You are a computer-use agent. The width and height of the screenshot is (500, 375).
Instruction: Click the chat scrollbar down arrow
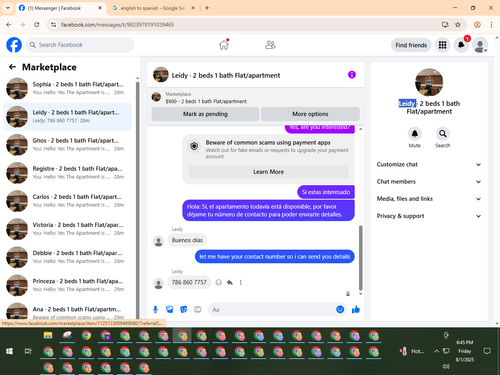pyautogui.click(x=361, y=294)
